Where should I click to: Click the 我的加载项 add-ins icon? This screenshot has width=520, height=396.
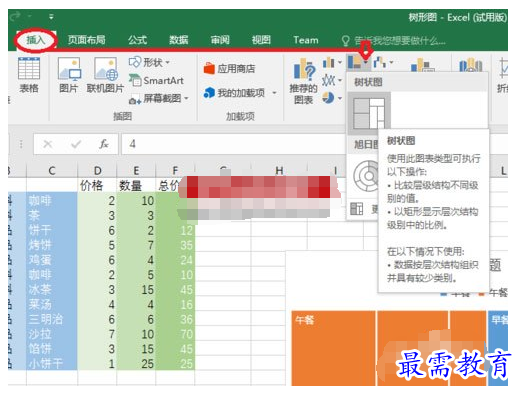pos(209,93)
